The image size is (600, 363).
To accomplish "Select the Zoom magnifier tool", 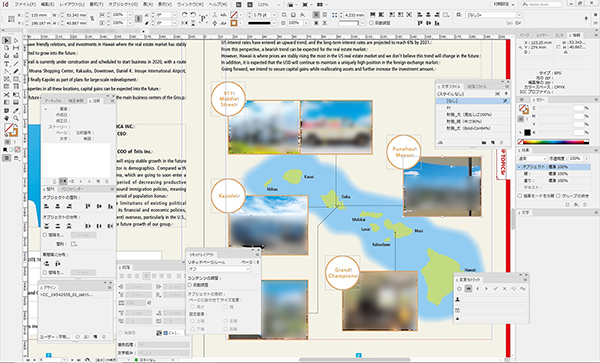I will click(16, 118).
